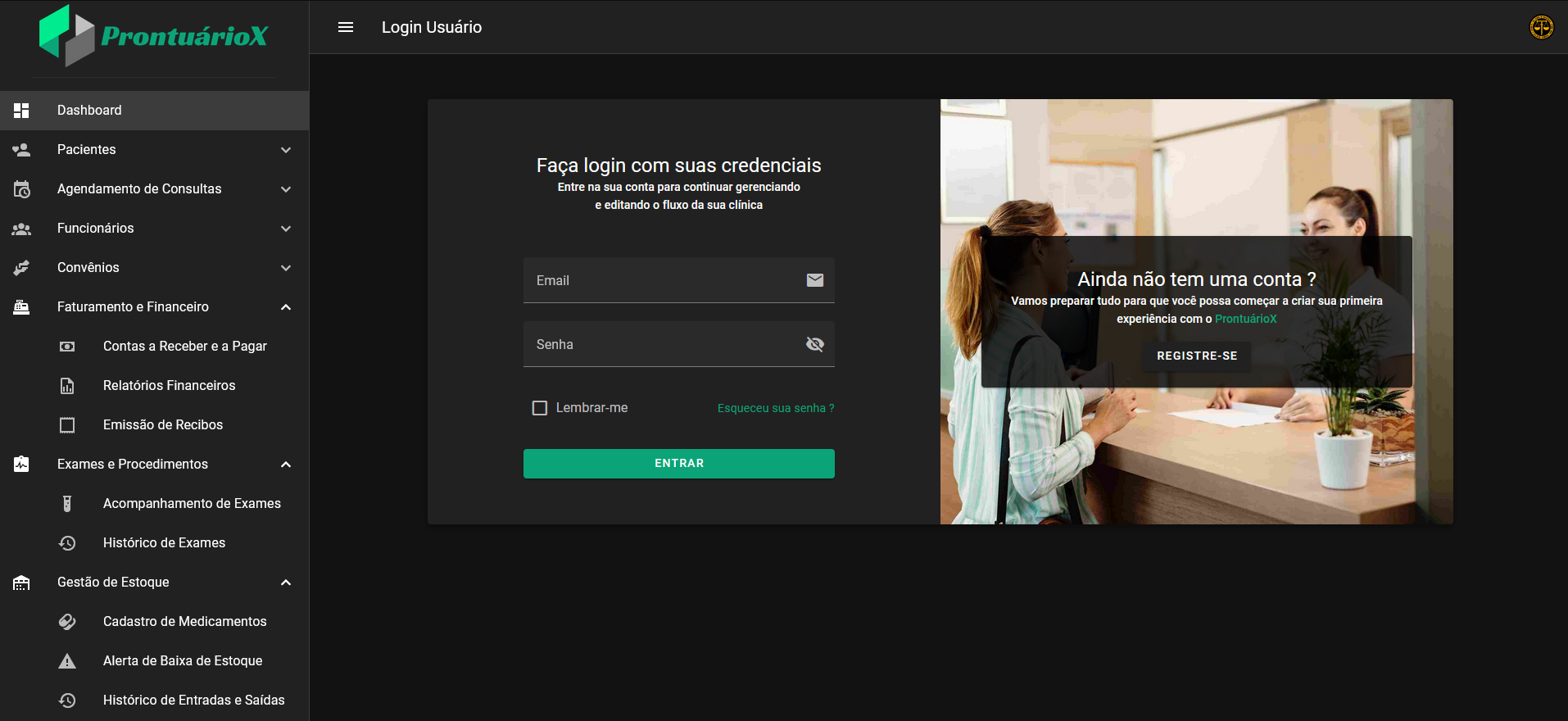Image resolution: width=1568 pixels, height=721 pixels.
Task: Click the Dashboard grid icon
Action: point(21,111)
